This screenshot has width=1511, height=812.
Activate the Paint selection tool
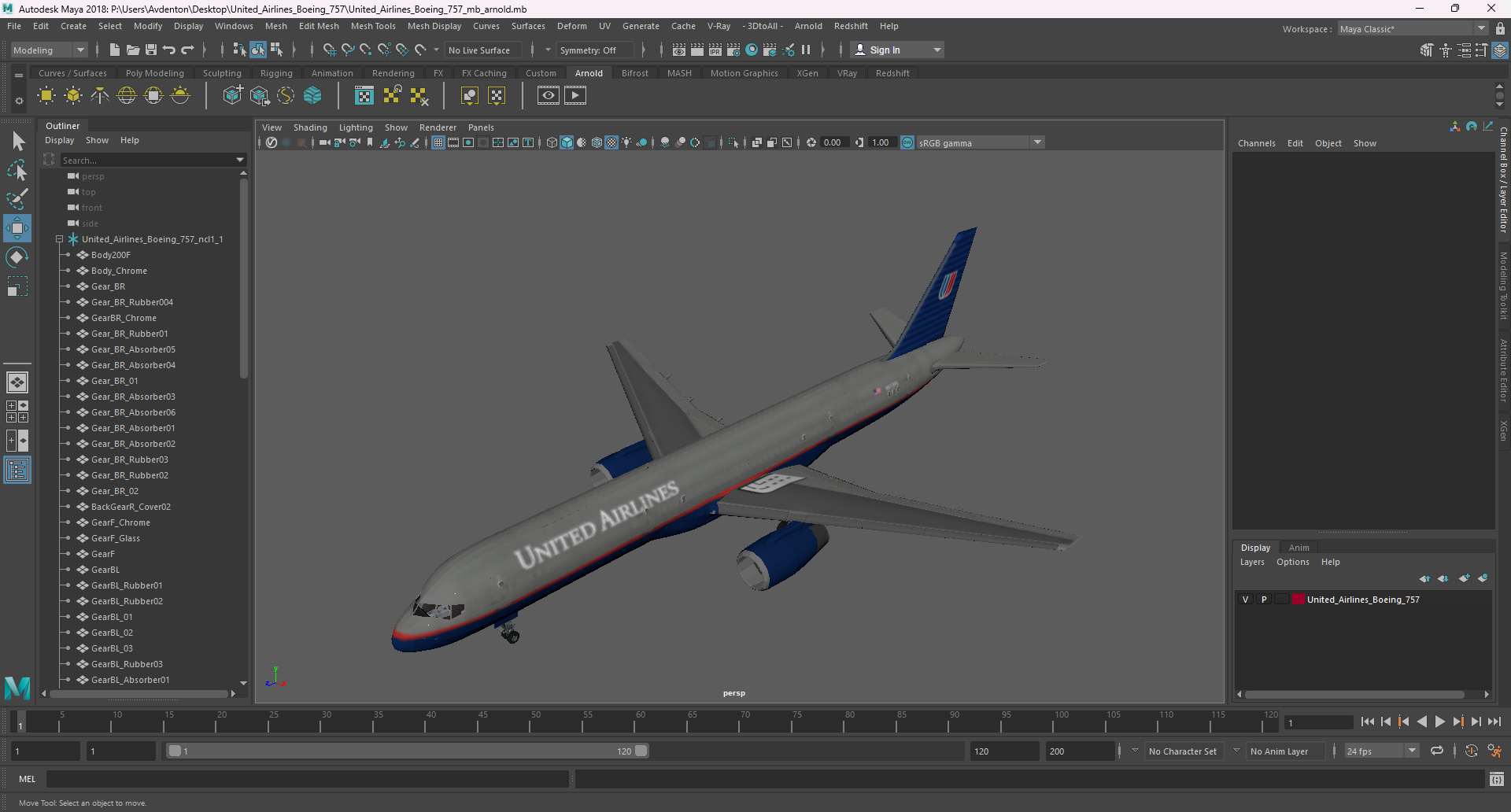click(x=17, y=198)
